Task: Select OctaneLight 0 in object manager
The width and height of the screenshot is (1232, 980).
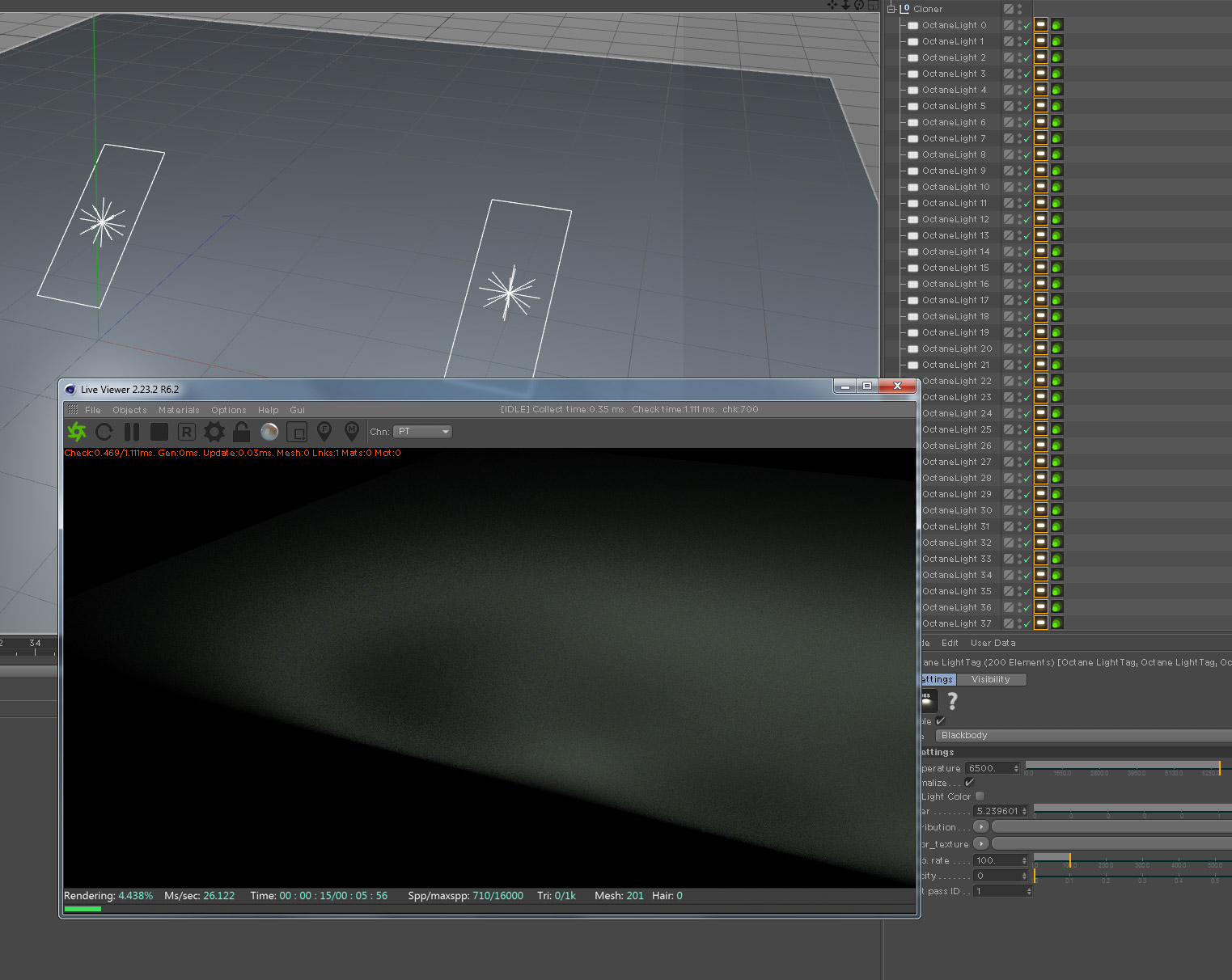Action: click(954, 25)
